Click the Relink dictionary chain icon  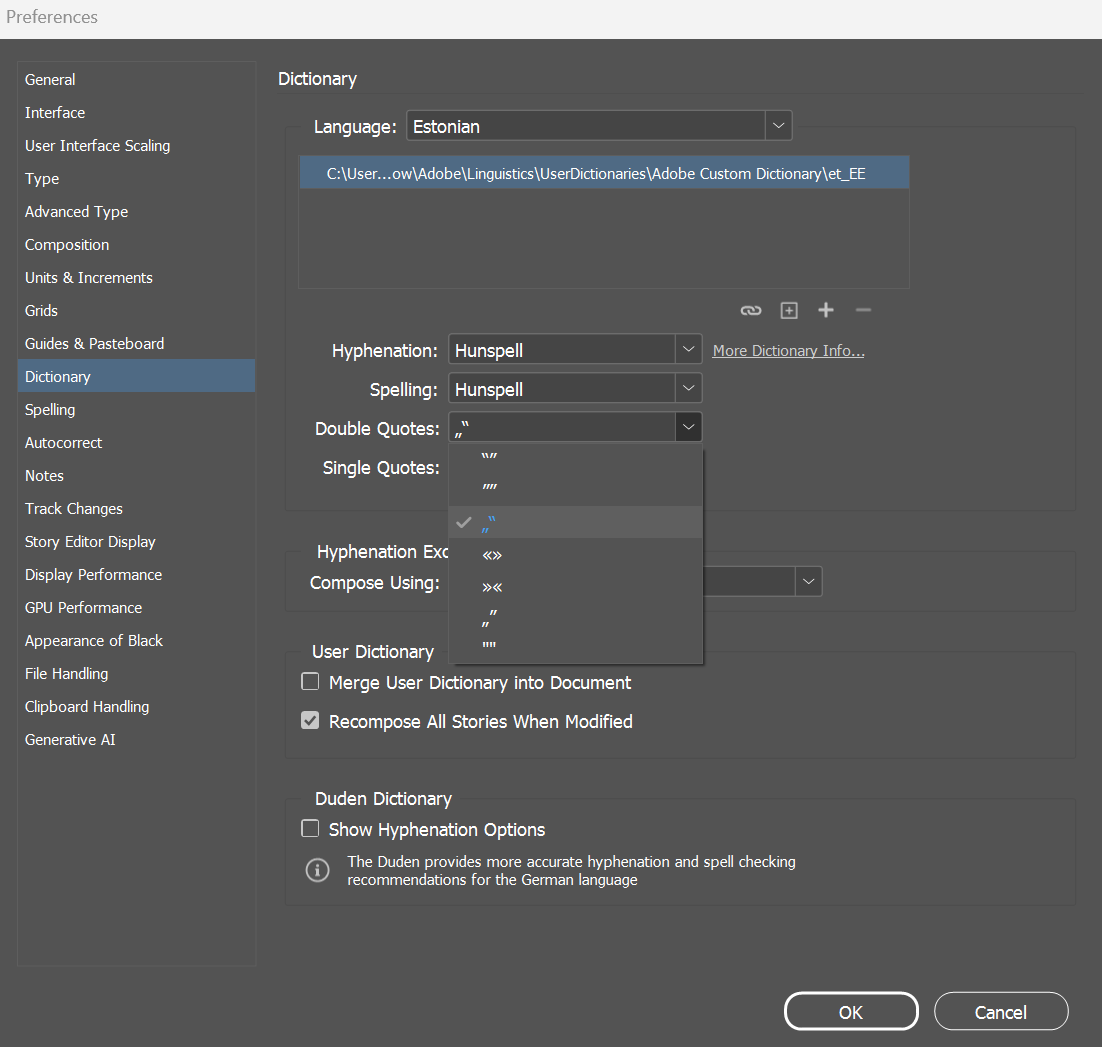click(x=751, y=311)
